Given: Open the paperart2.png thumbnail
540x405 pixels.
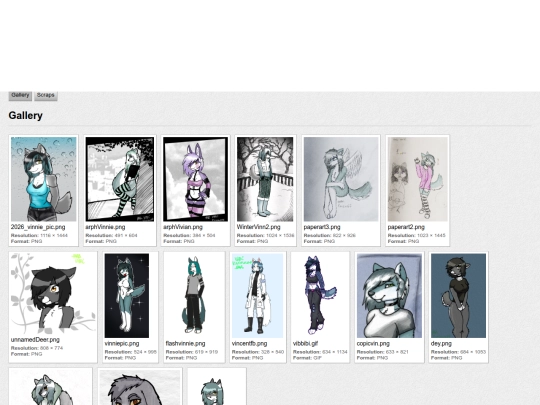Looking at the screenshot, I should click(x=418, y=179).
